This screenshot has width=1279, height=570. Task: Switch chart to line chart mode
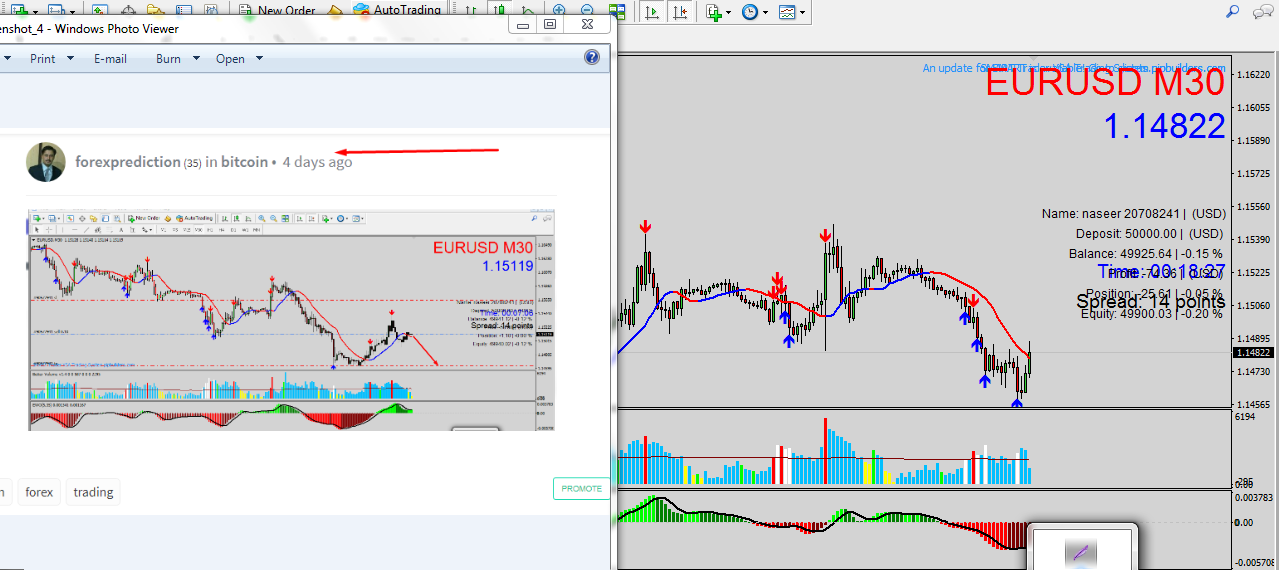pos(526,9)
